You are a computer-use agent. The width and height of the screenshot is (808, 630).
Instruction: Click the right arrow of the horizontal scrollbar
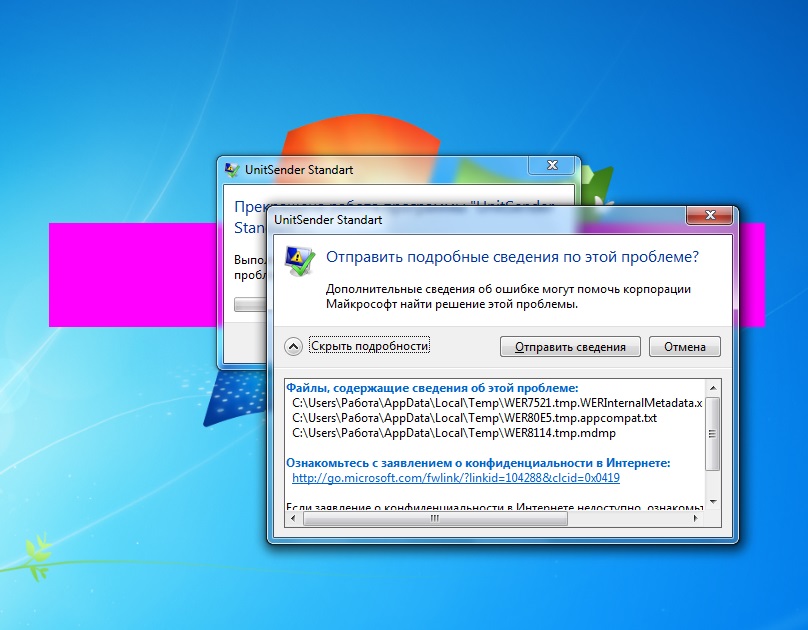[696, 518]
